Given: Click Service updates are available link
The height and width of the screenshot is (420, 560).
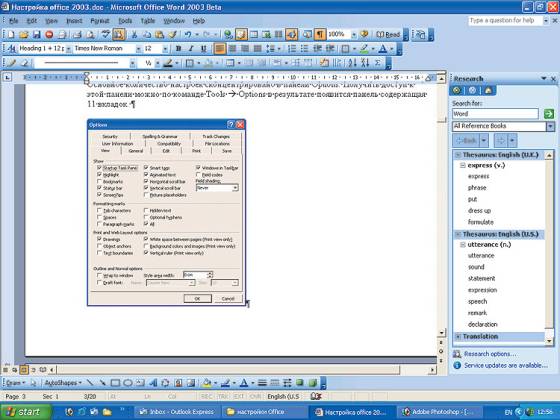Looking at the screenshot, I should coord(506,365).
